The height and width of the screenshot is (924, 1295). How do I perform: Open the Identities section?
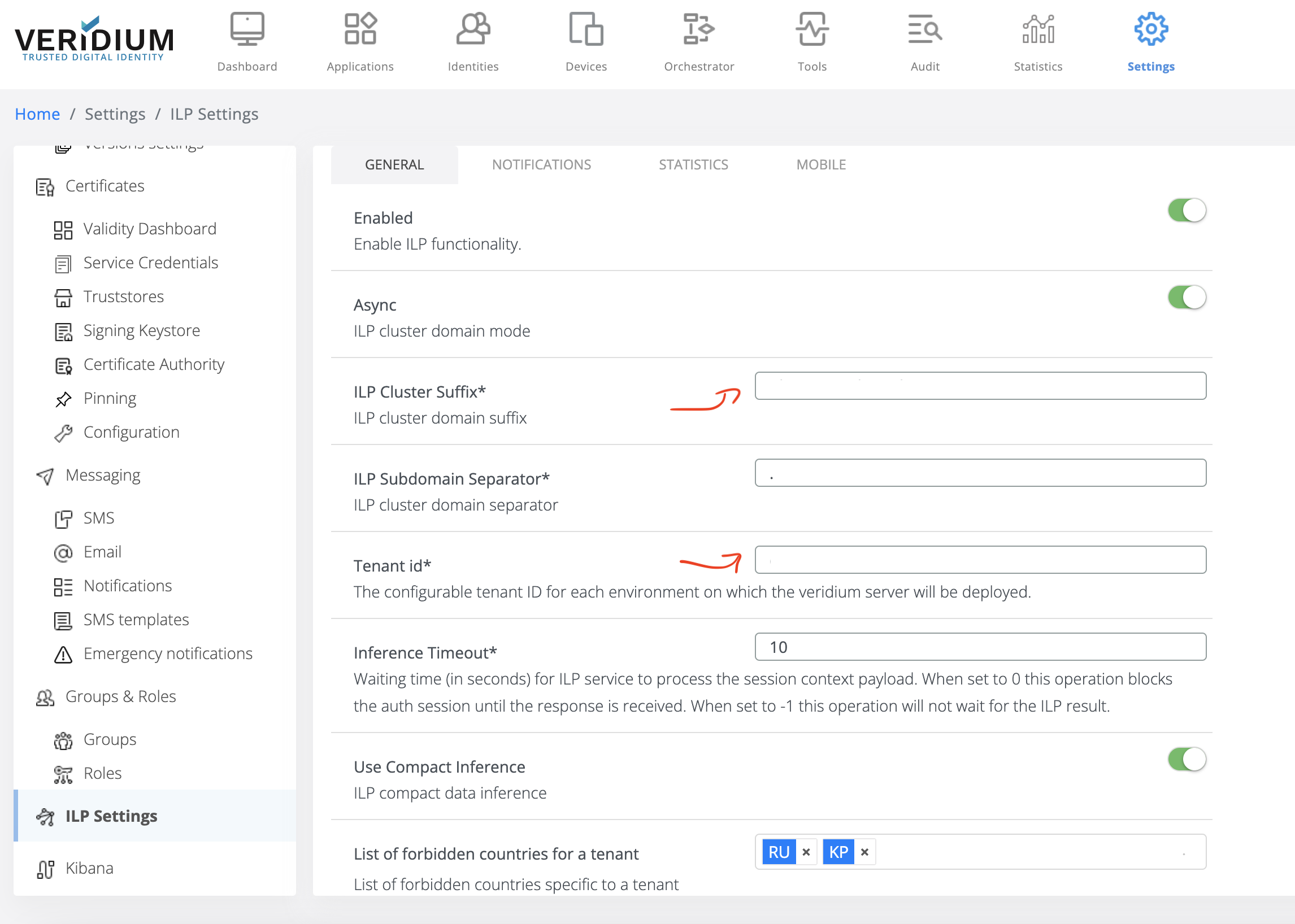pos(473,40)
